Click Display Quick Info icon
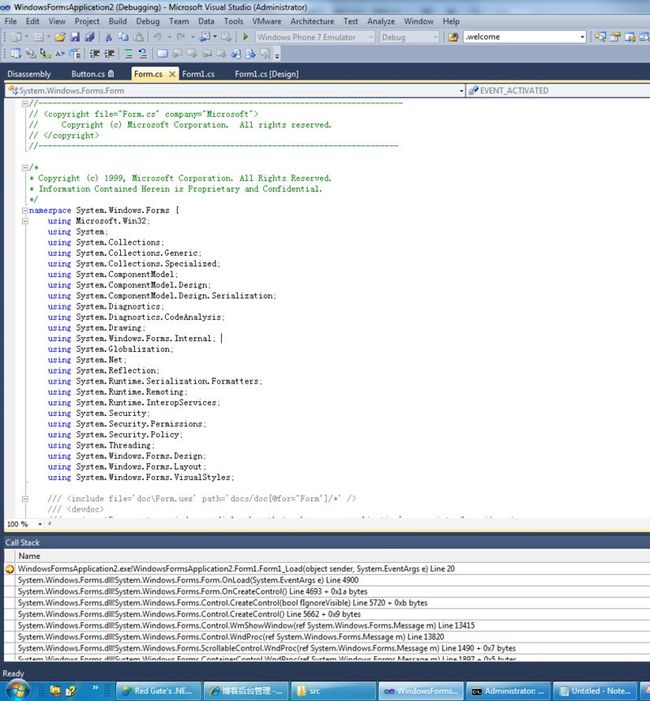Image resolution: width=650 pixels, height=701 pixels. coord(45,54)
